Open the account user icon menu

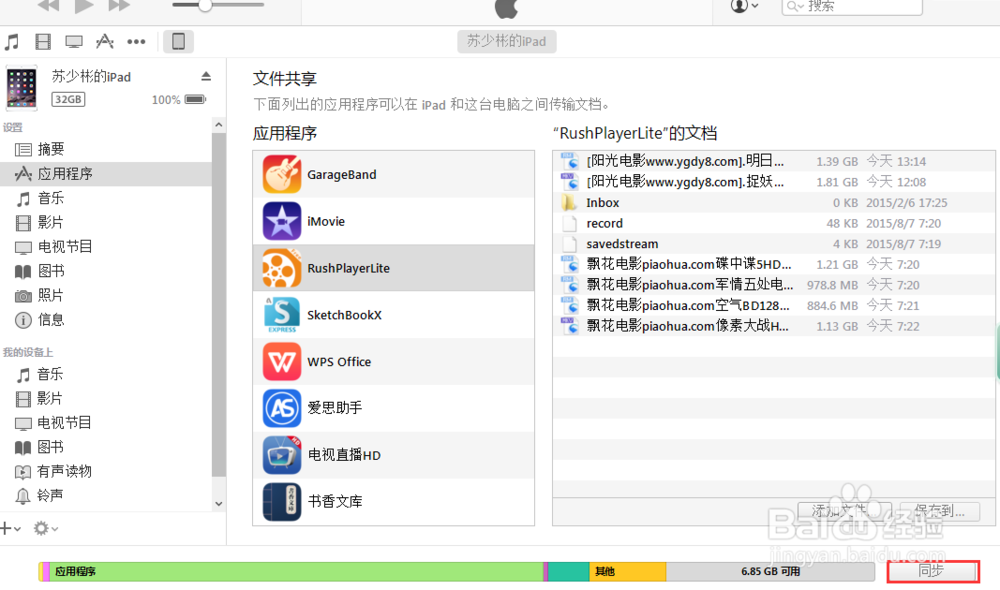[744, 6]
